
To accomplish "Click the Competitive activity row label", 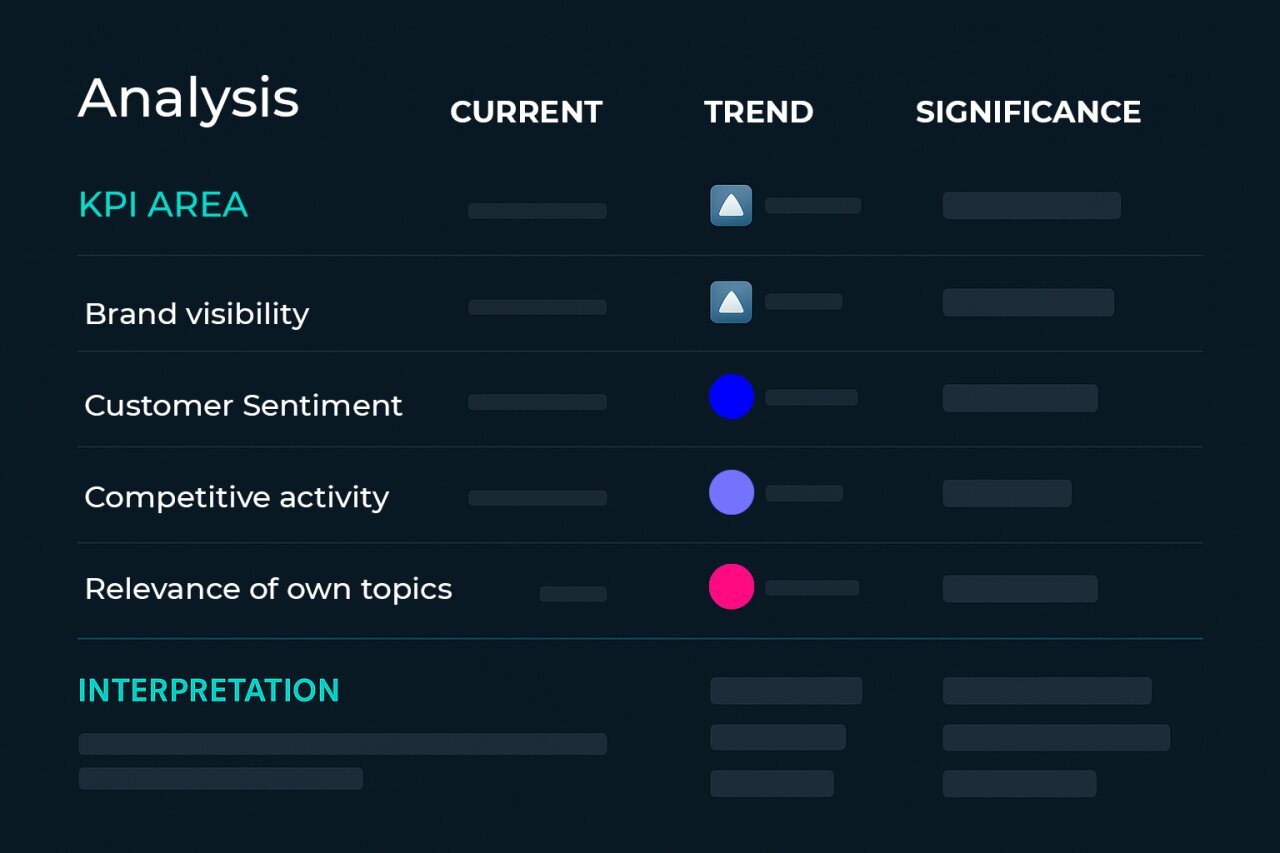I will click(236, 497).
